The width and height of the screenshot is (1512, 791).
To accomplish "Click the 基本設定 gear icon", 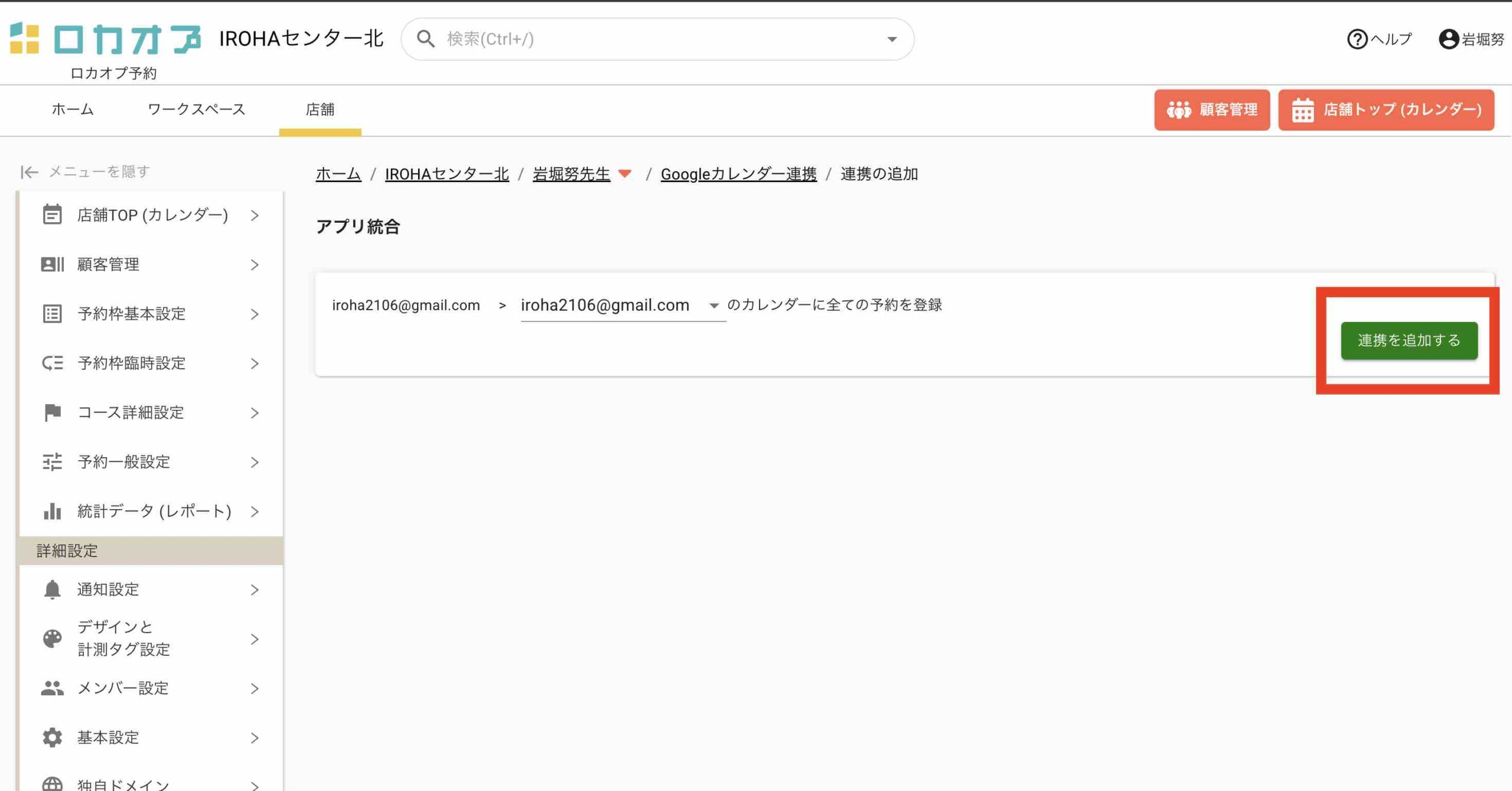I will [52, 737].
